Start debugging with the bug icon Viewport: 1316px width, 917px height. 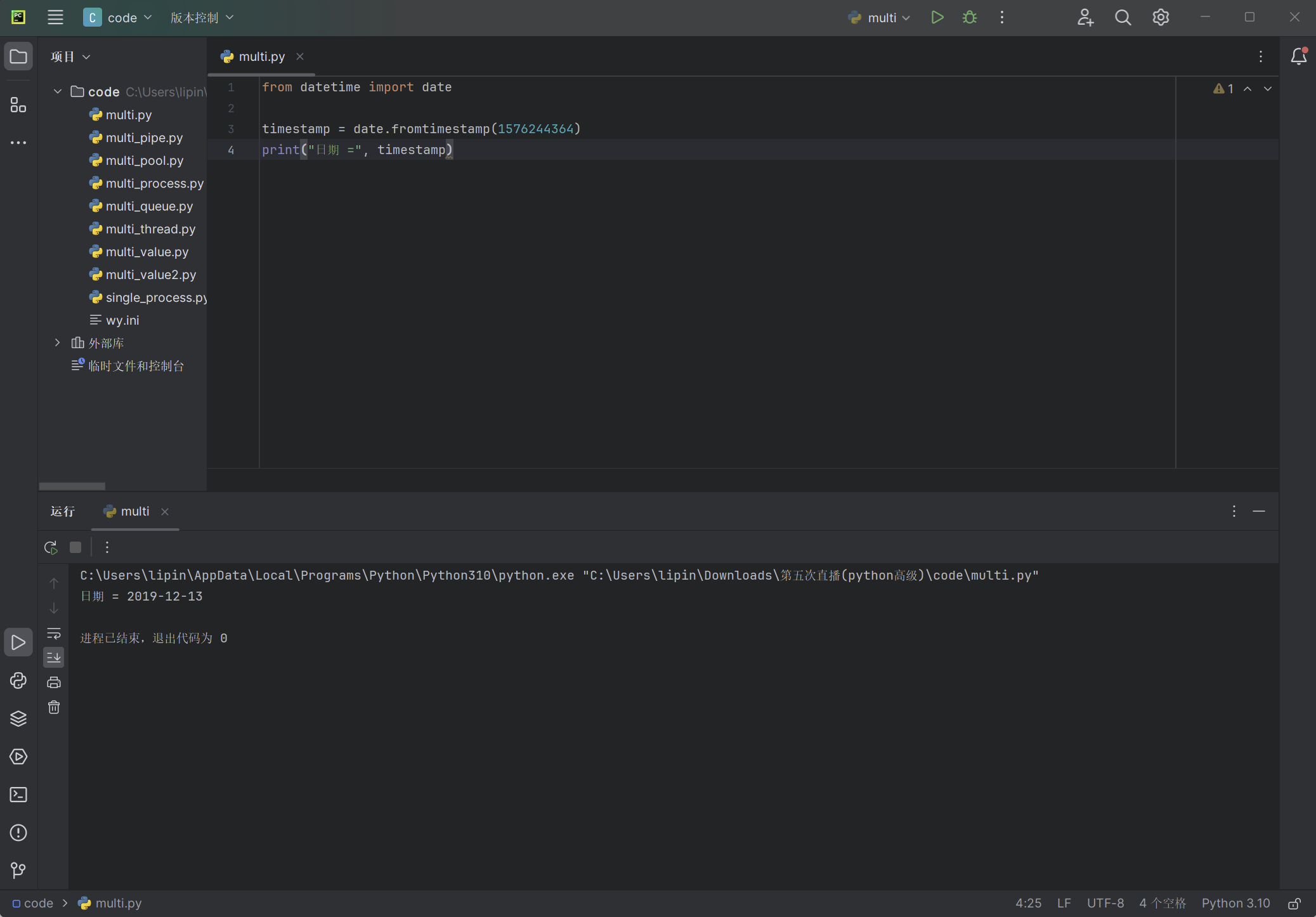pyautogui.click(x=970, y=18)
